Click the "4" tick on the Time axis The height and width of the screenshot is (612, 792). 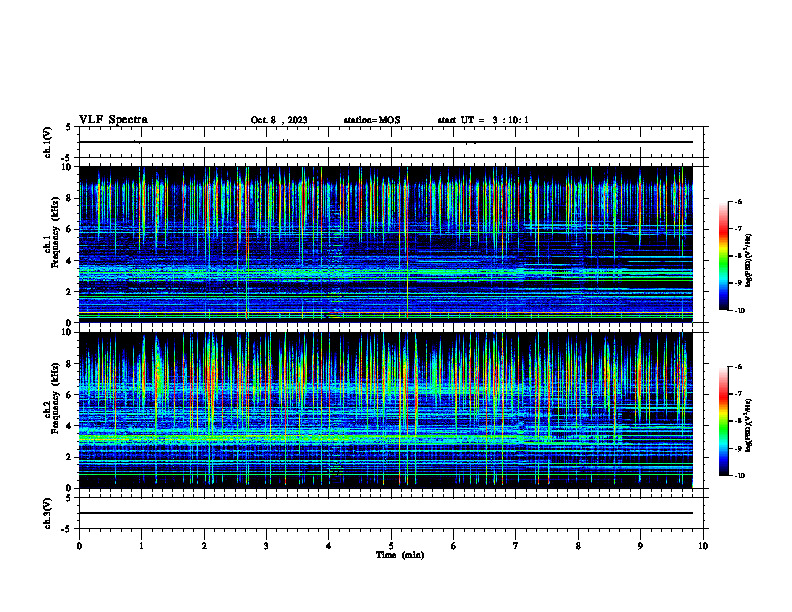329,546
